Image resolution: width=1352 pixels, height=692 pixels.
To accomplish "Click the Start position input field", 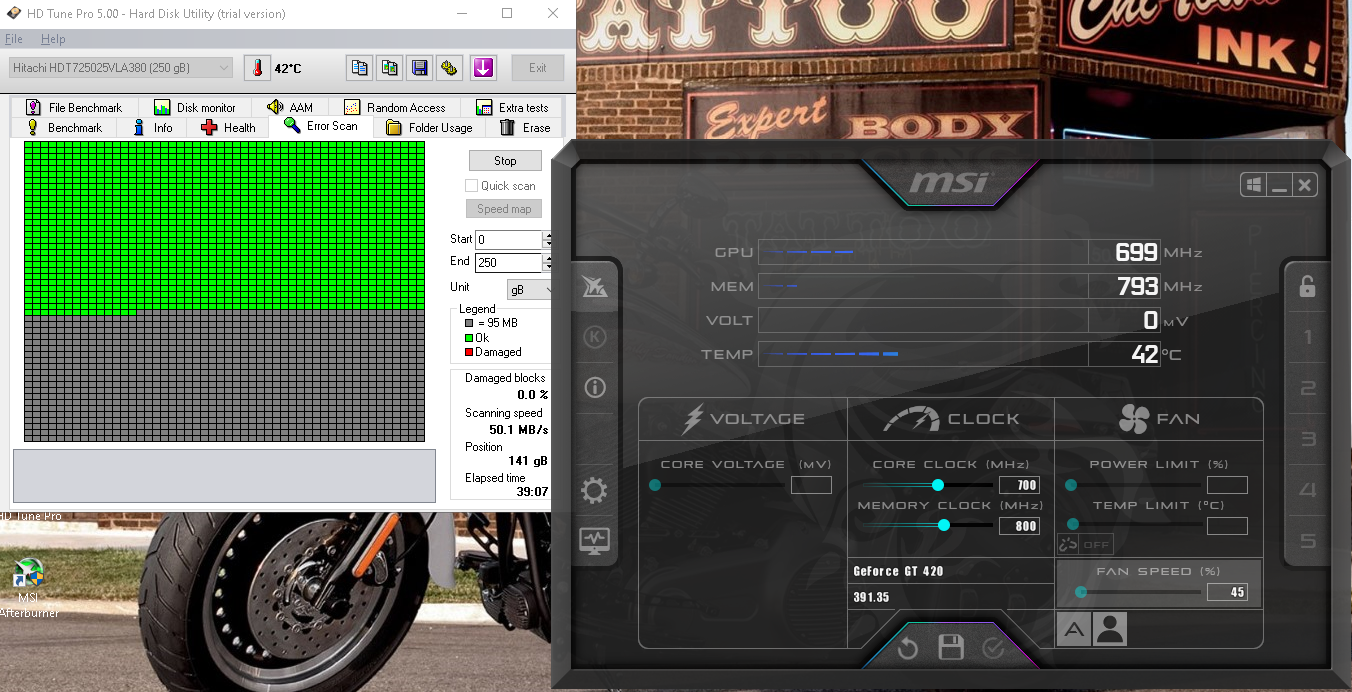I will coord(508,240).
